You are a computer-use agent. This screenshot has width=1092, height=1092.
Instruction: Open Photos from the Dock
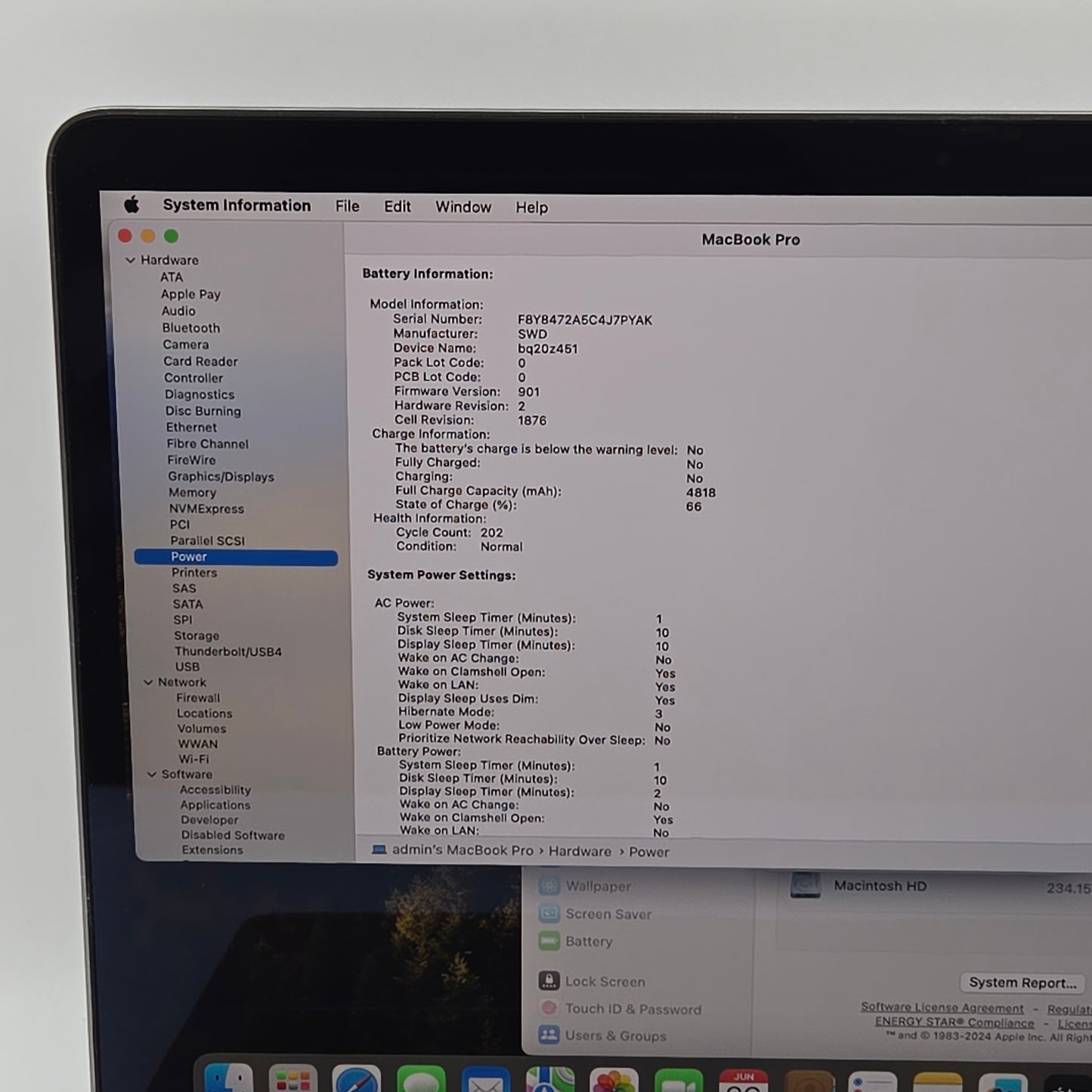(x=614, y=1079)
